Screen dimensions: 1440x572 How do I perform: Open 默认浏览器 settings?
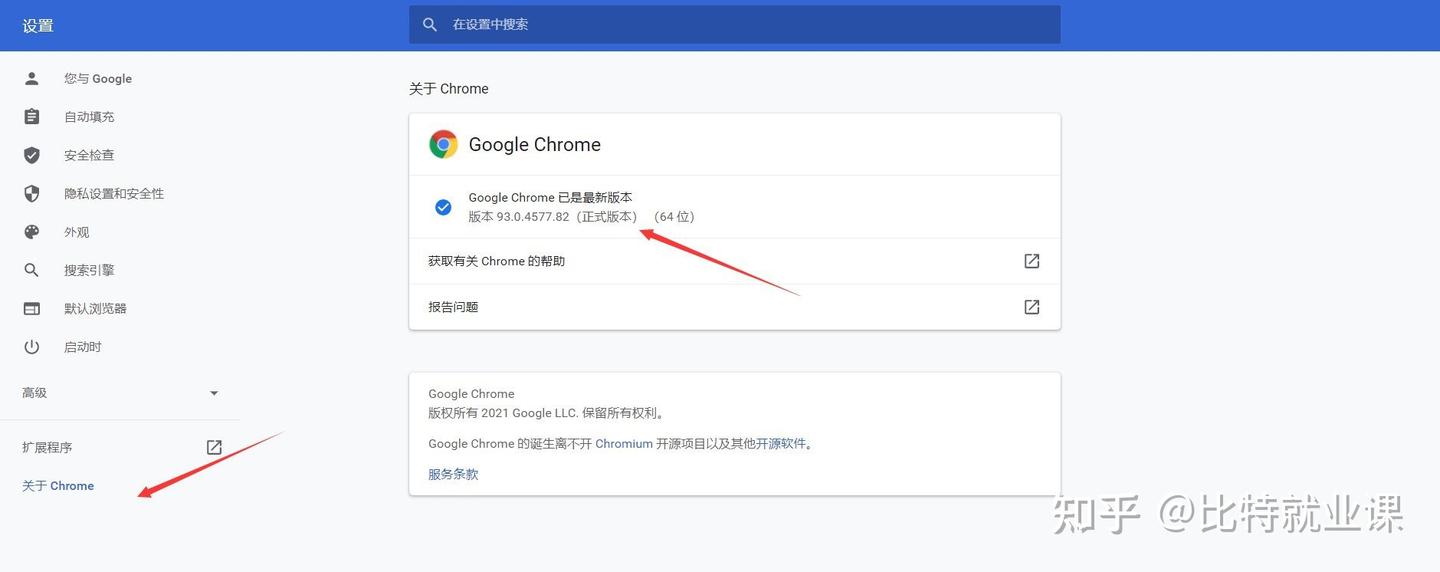coord(95,308)
